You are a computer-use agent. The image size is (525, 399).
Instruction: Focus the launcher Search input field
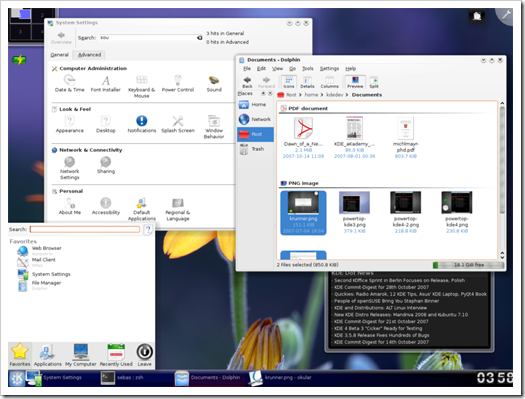tap(85, 229)
